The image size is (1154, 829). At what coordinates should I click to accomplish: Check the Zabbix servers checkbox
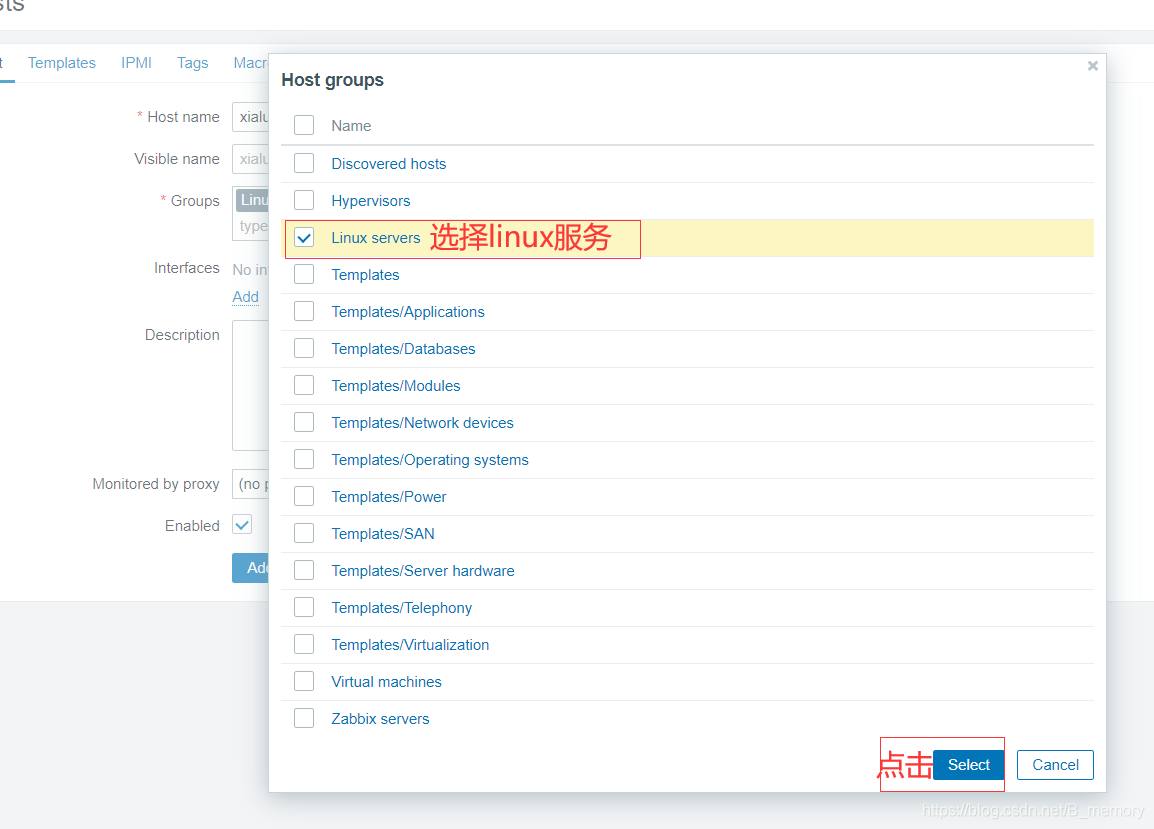pyautogui.click(x=304, y=718)
